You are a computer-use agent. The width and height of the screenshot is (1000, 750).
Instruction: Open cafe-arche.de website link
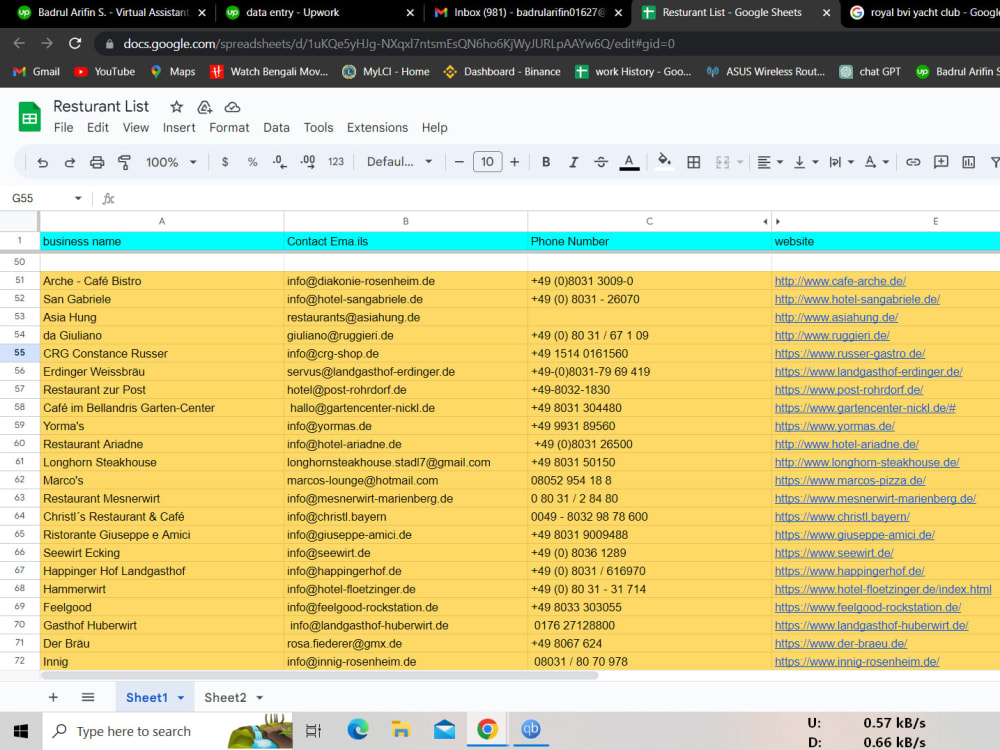click(x=840, y=281)
